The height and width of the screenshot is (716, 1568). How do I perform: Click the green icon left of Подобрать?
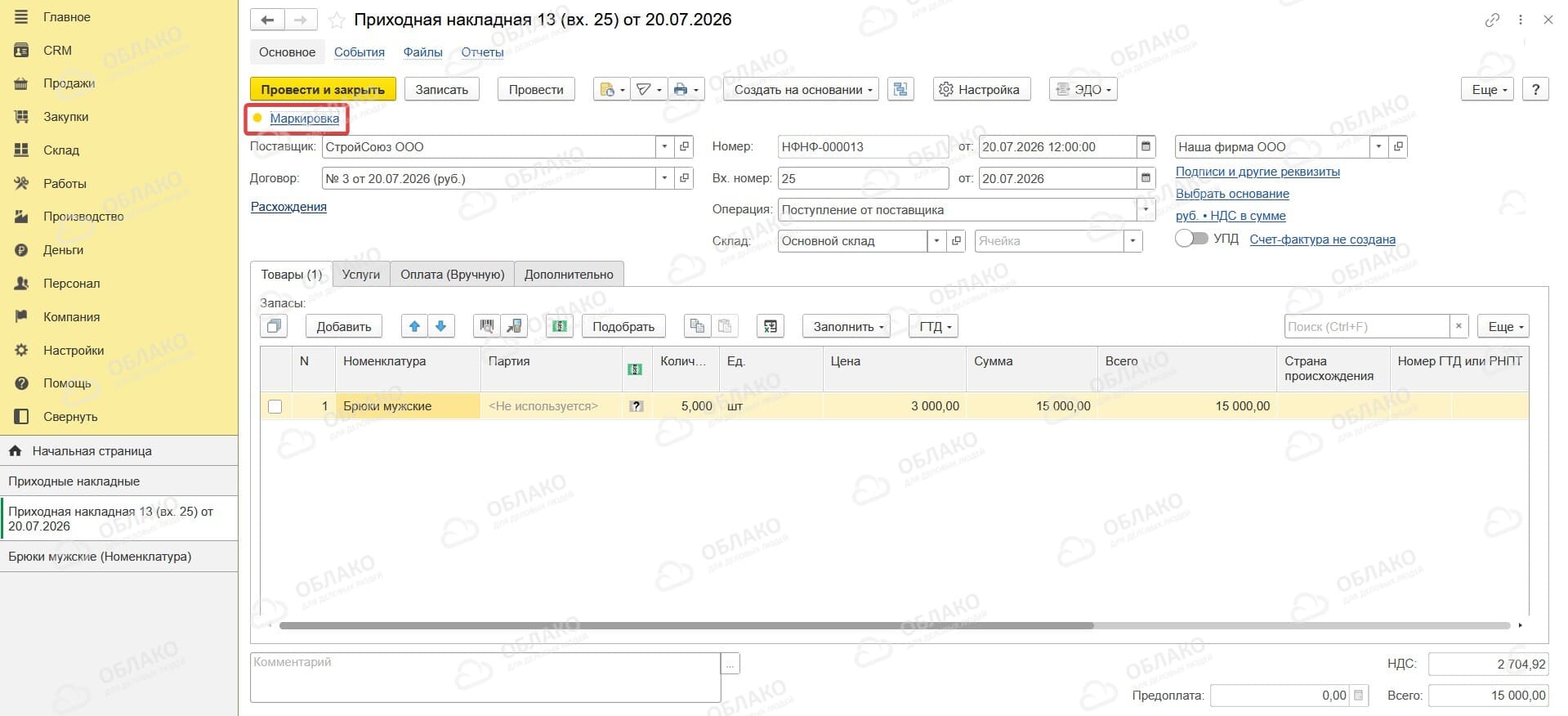point(560,326)
